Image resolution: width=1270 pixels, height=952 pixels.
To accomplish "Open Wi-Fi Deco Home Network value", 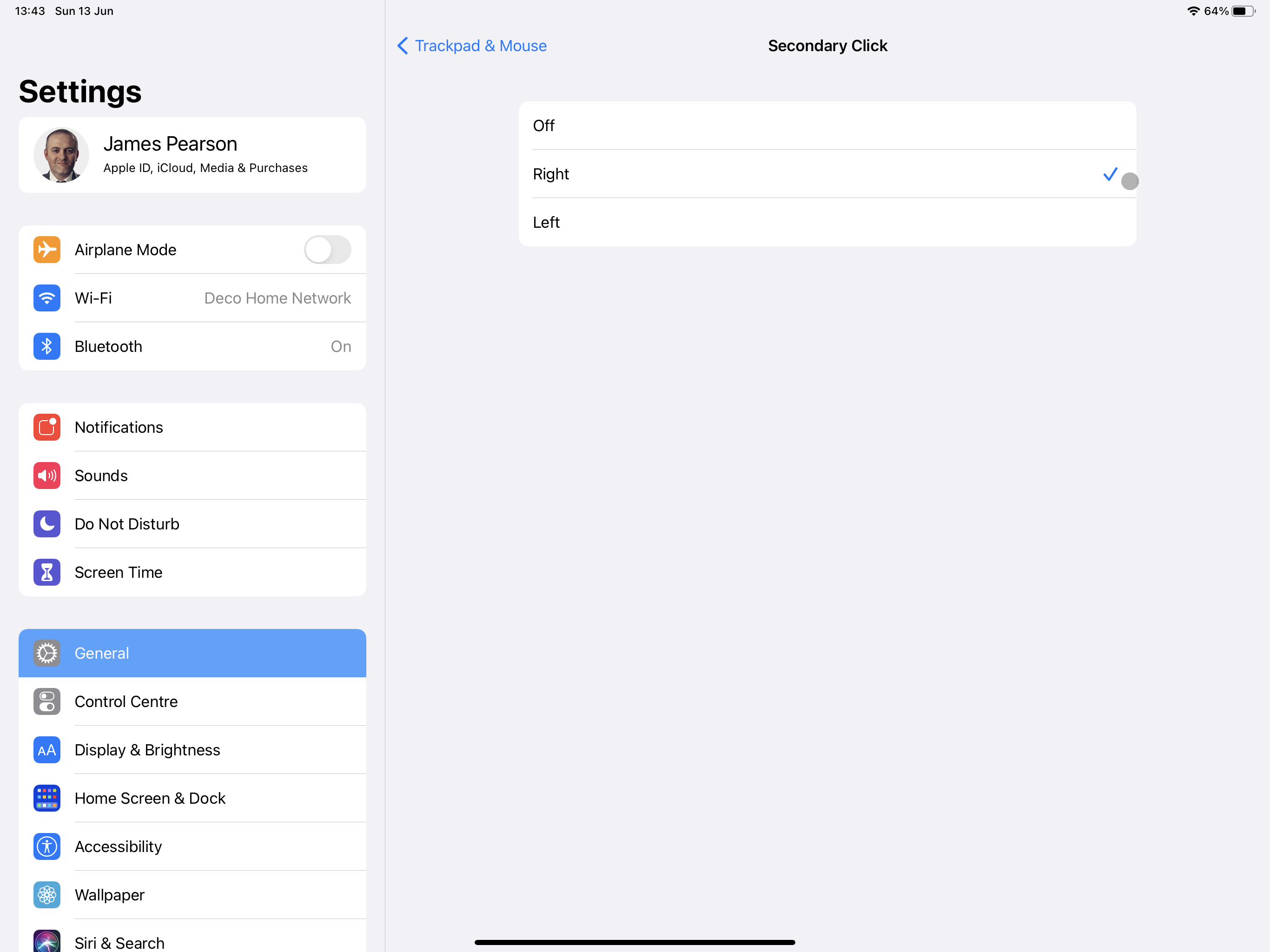I will 278,298.
